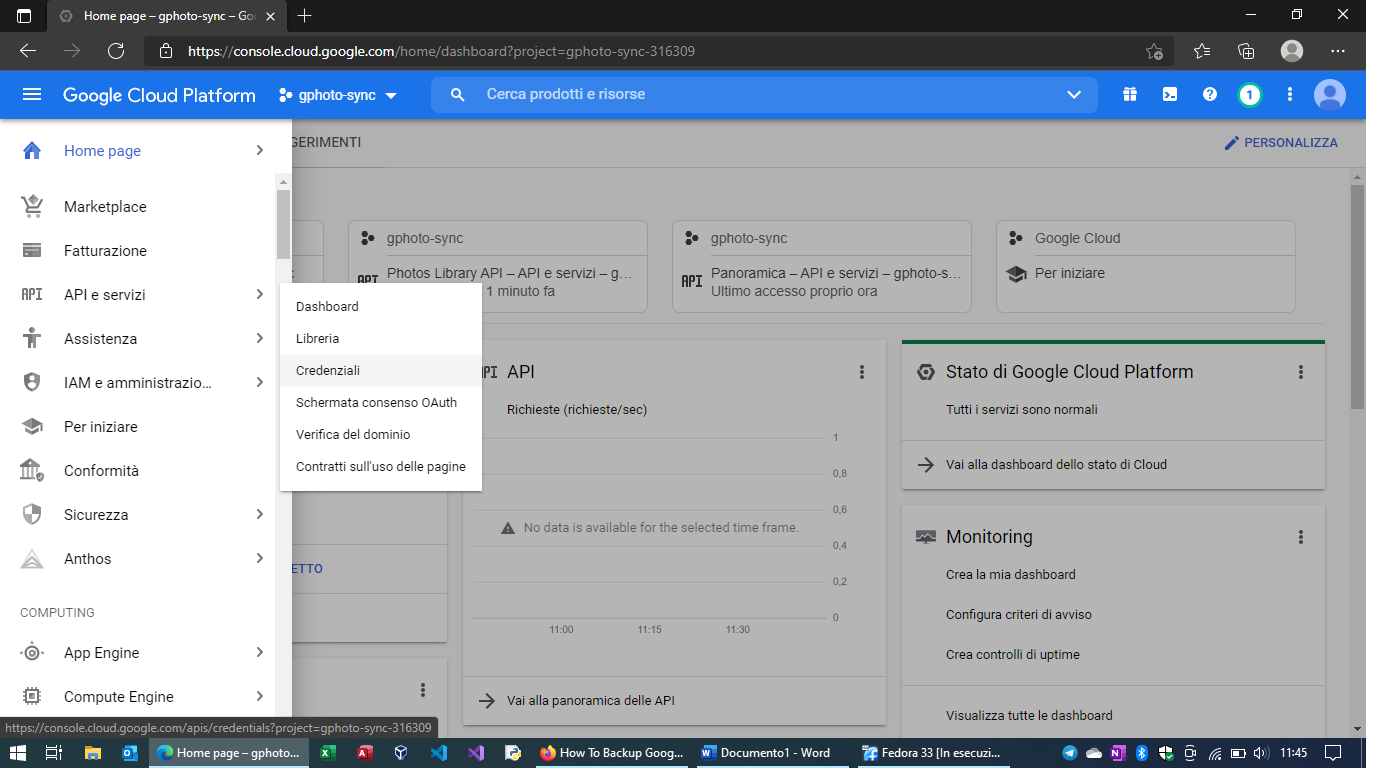Screen dimensions: 1400x768
Task: Click the gift free trial icon
Action: click(1129, 95)
